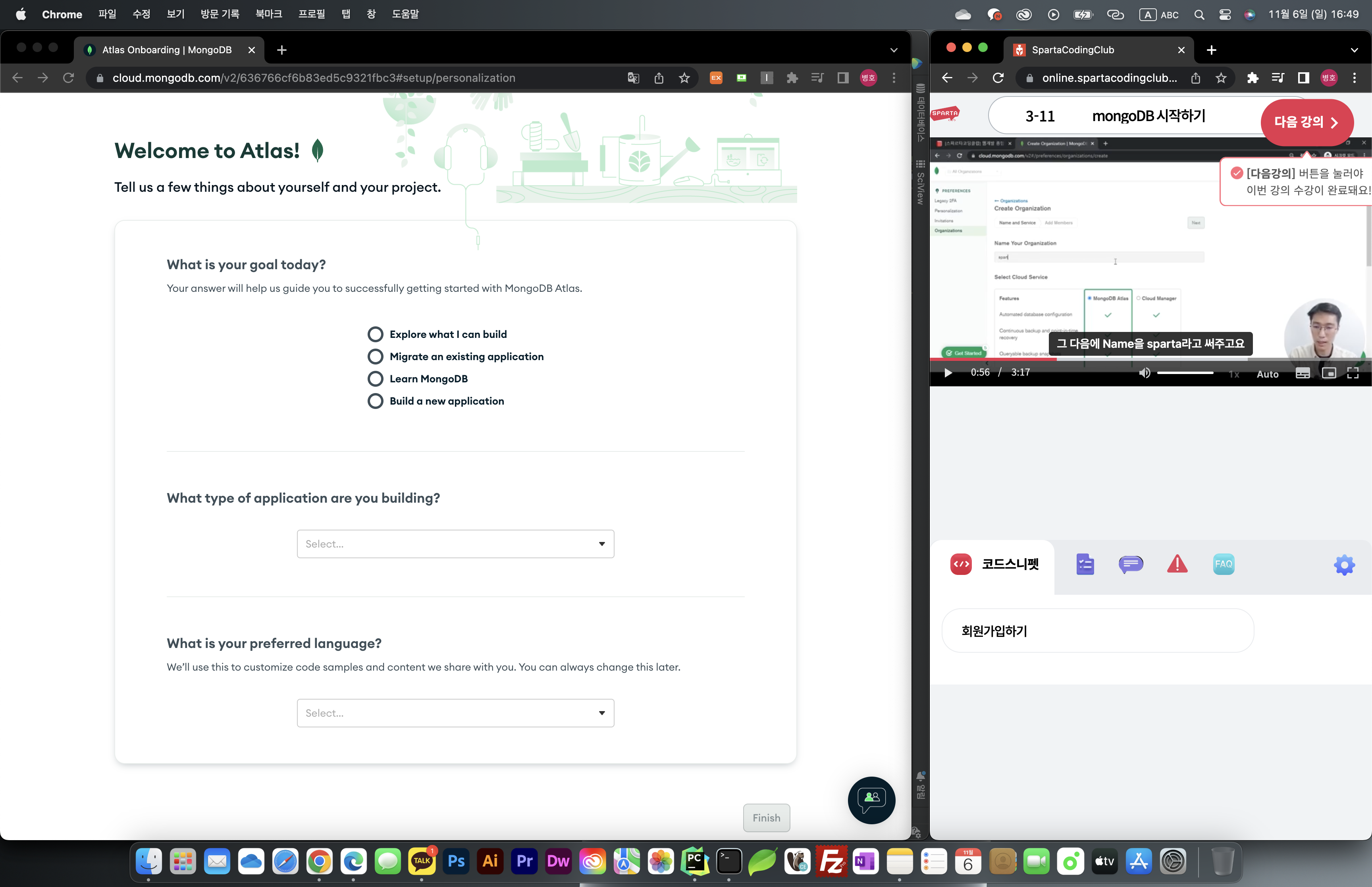Toggle the side panel in MongoDB Chrome window
Screen dimensions: 1372x887
pyautogui.click(x=843, y=78)
